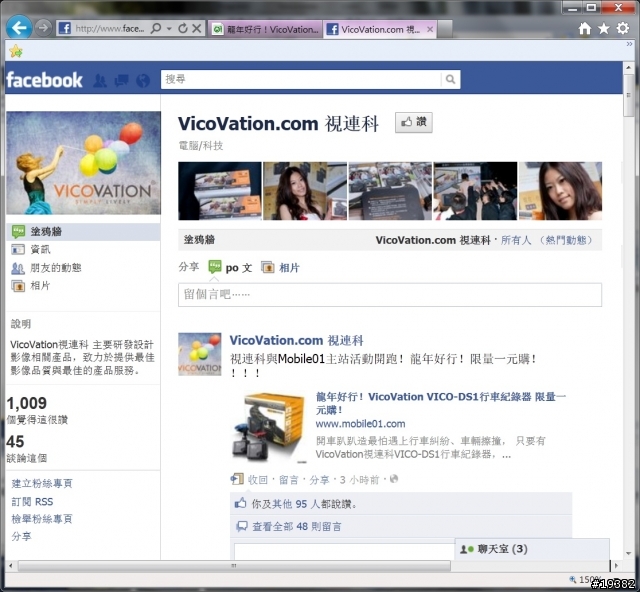Image resolution: width=640 pixels, height=592 pixels.
Task: Click the Facebook search magnifier button
Action: pos(450,79)
